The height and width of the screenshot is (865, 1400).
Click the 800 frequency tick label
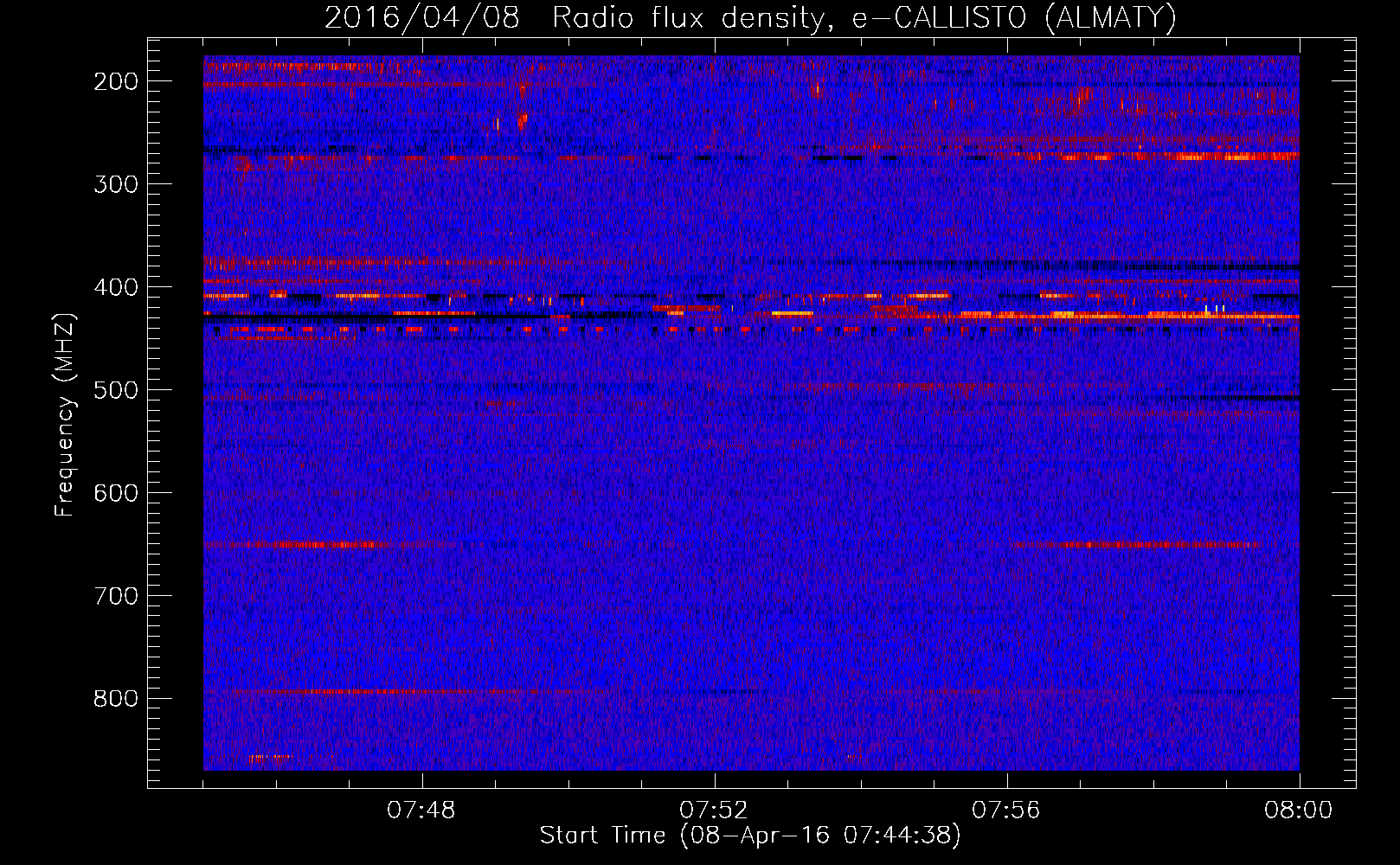coord(116,699)
